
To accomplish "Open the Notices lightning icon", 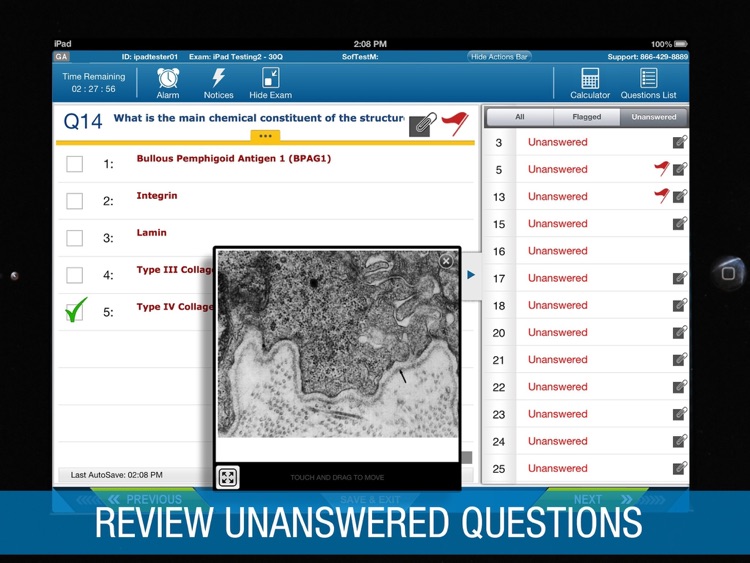I will [x=219, y=83].
